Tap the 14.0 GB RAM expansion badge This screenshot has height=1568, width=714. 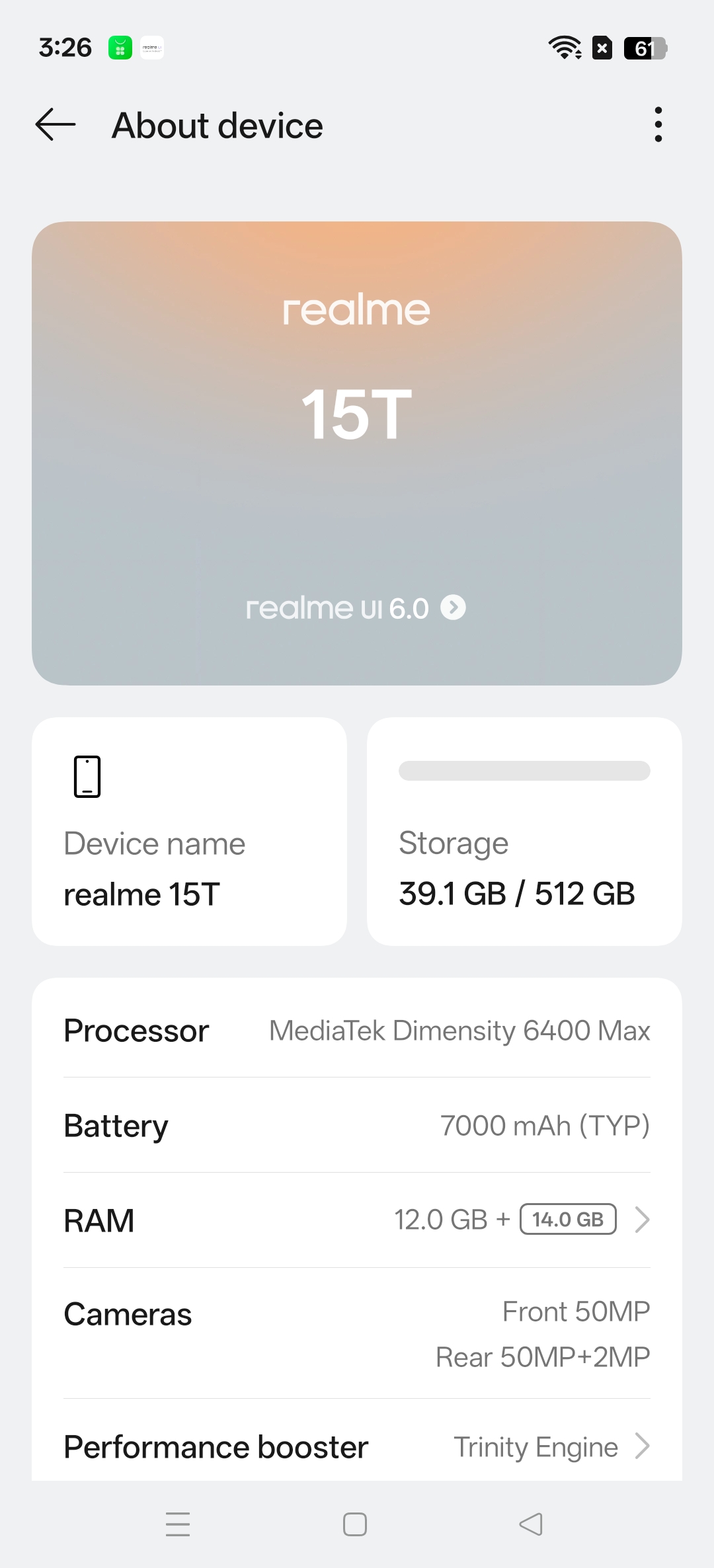pos(568,1220)
